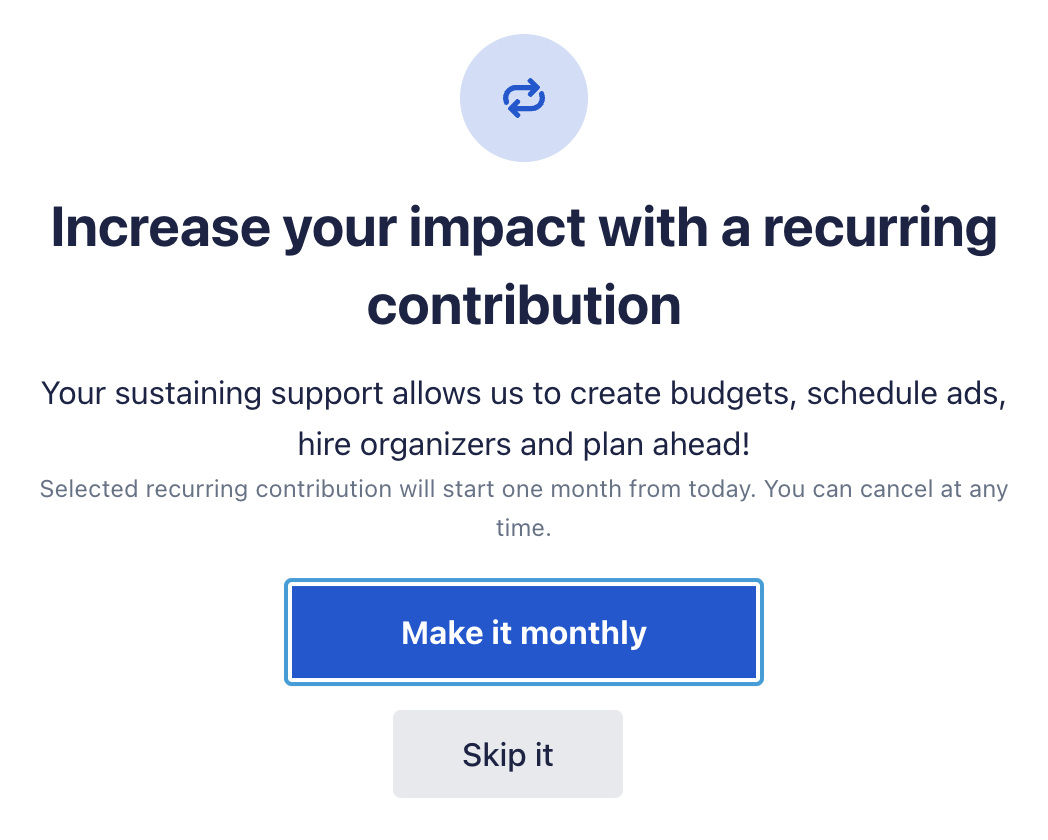Image resolution: width=1048 pixels, height=840 pixels.
Task: Click the word "Increase" in the heading
Action: click(x=159, y=228)
